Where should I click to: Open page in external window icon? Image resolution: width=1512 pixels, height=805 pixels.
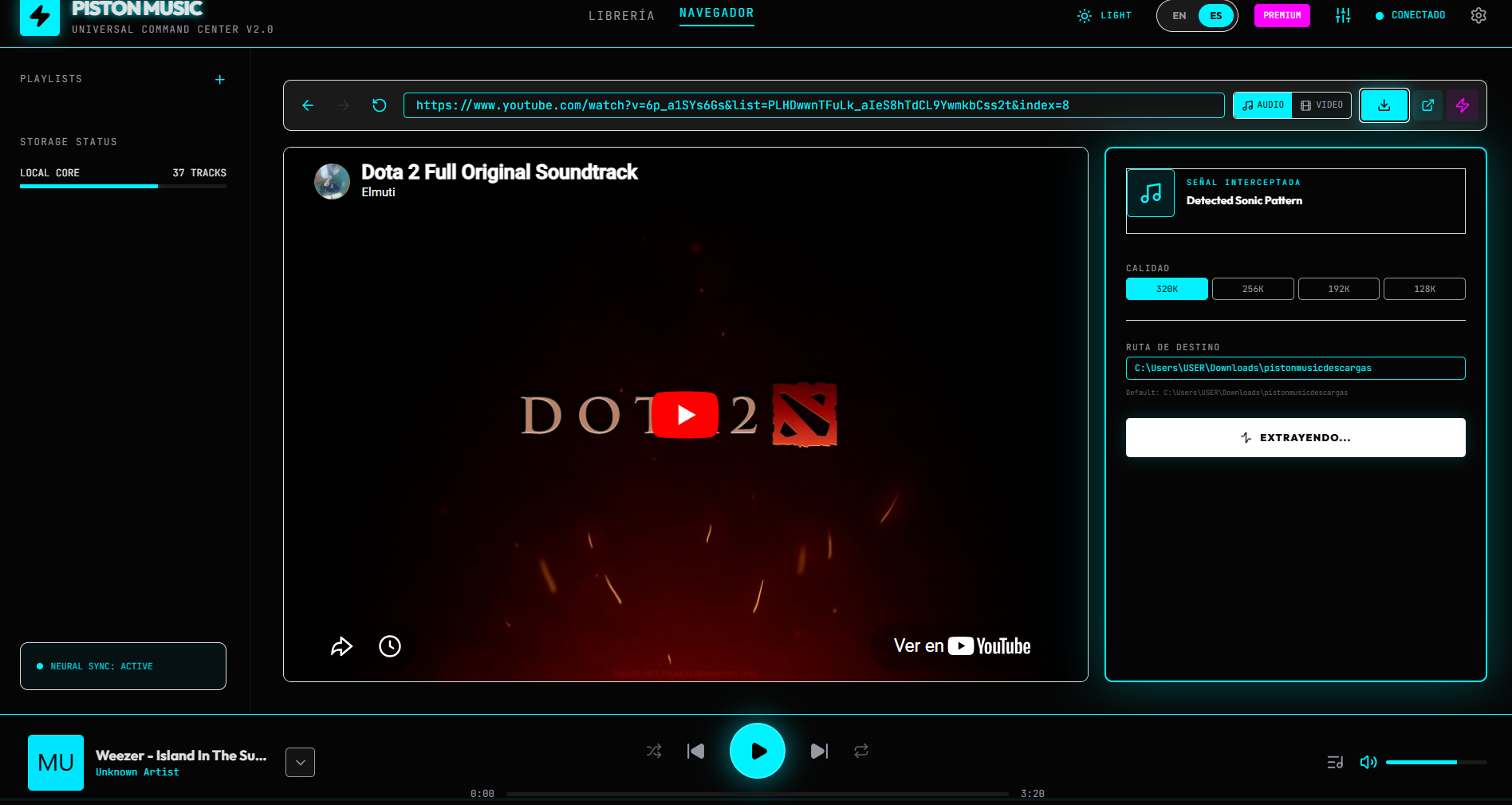pyautogui.click(x=1428, y=105)
